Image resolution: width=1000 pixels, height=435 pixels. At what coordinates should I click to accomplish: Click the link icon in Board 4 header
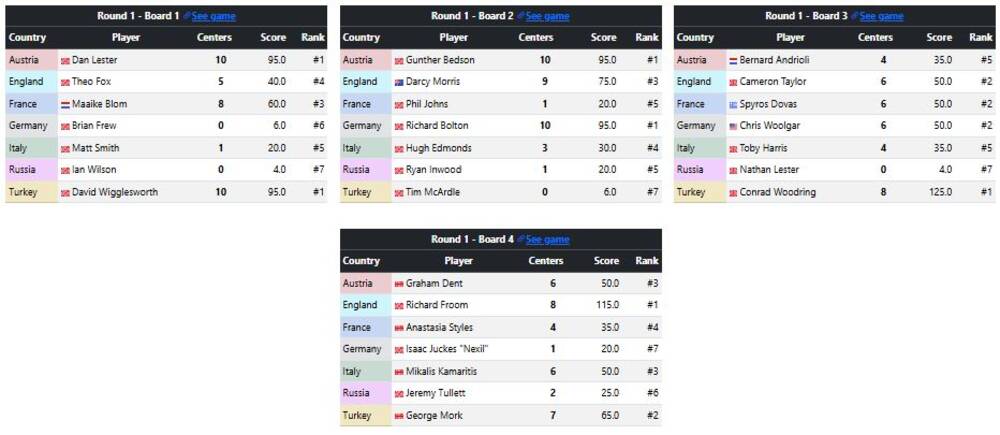click(x=520, y=240)
